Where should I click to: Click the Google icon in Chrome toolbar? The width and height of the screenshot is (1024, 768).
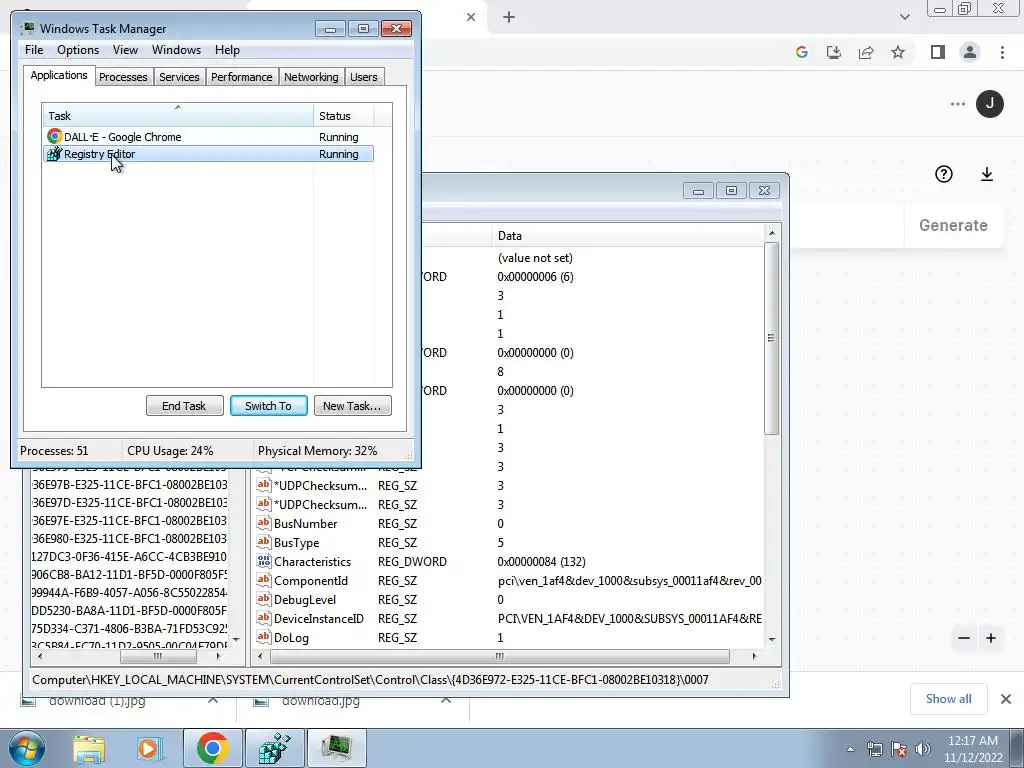pos(802,52)
